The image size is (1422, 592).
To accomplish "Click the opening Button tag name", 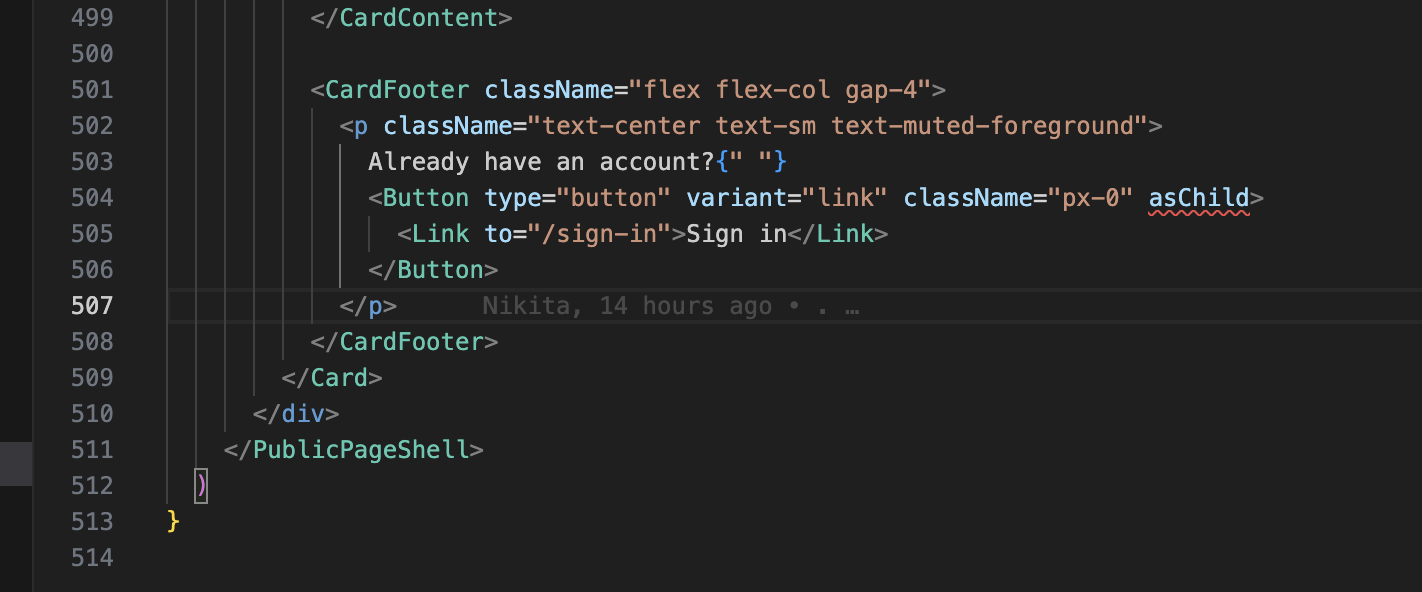I will click(x=426, y=198).
